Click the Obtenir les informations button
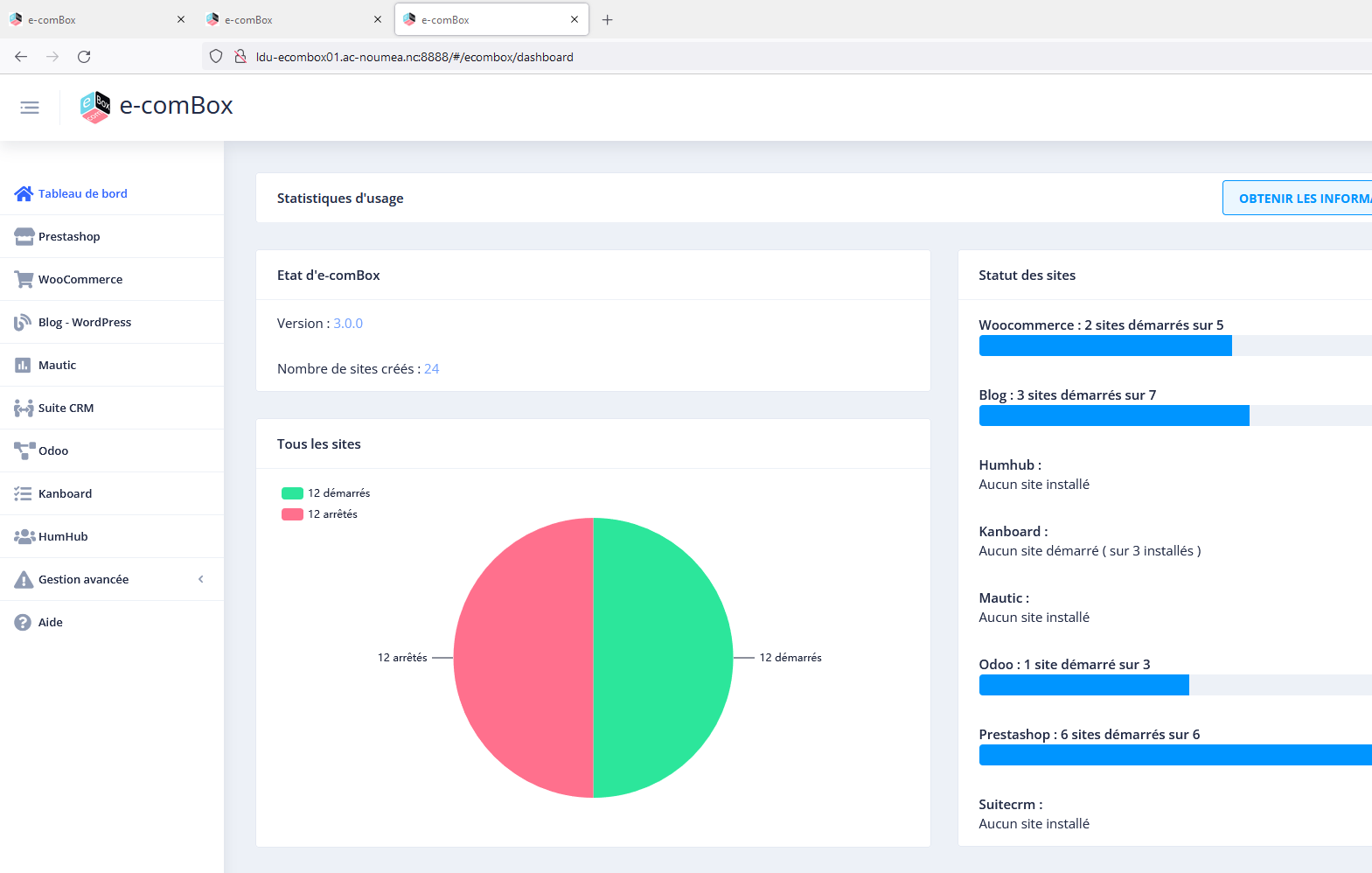Viewport: 1372px width, 873px height. tap(1299, 199)
